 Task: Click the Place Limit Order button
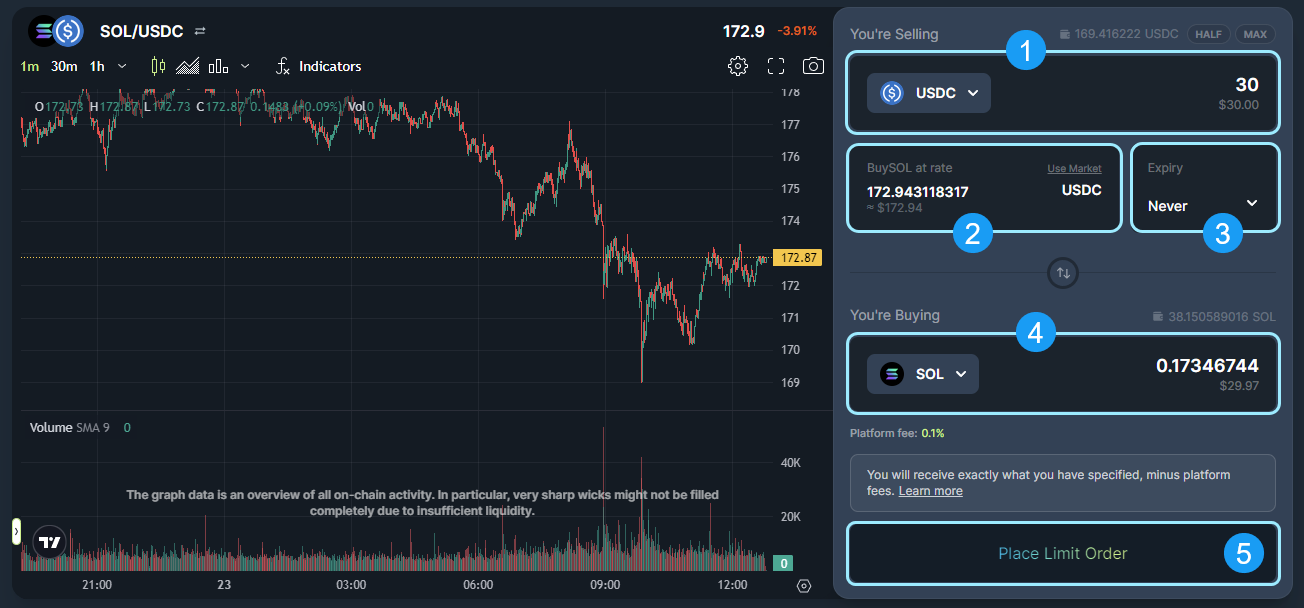(x=1062, y=553)
